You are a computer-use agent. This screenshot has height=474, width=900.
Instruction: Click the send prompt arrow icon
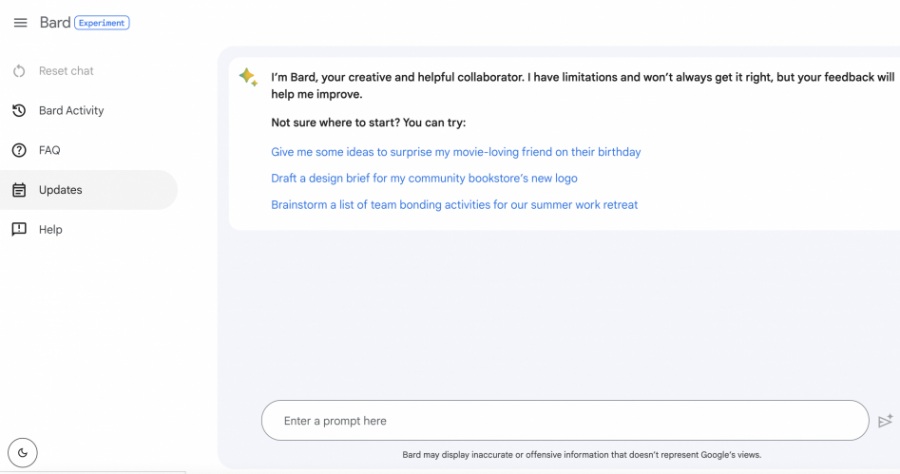886,421
